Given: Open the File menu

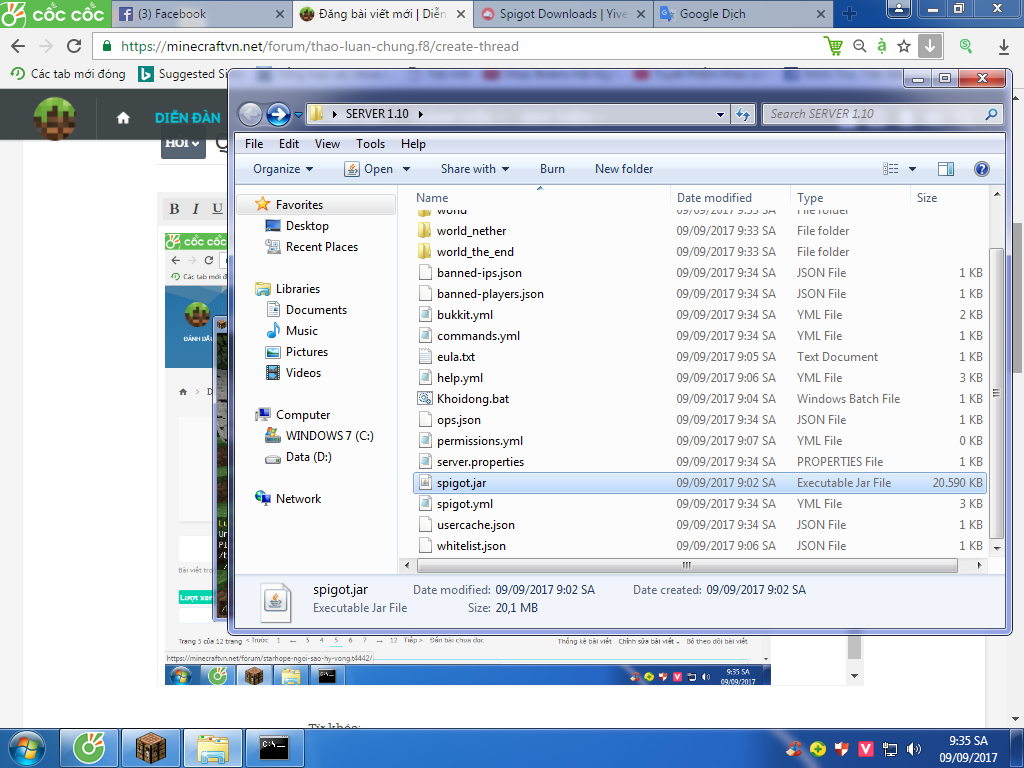Looking at the screenshot, I should point(254,144).
